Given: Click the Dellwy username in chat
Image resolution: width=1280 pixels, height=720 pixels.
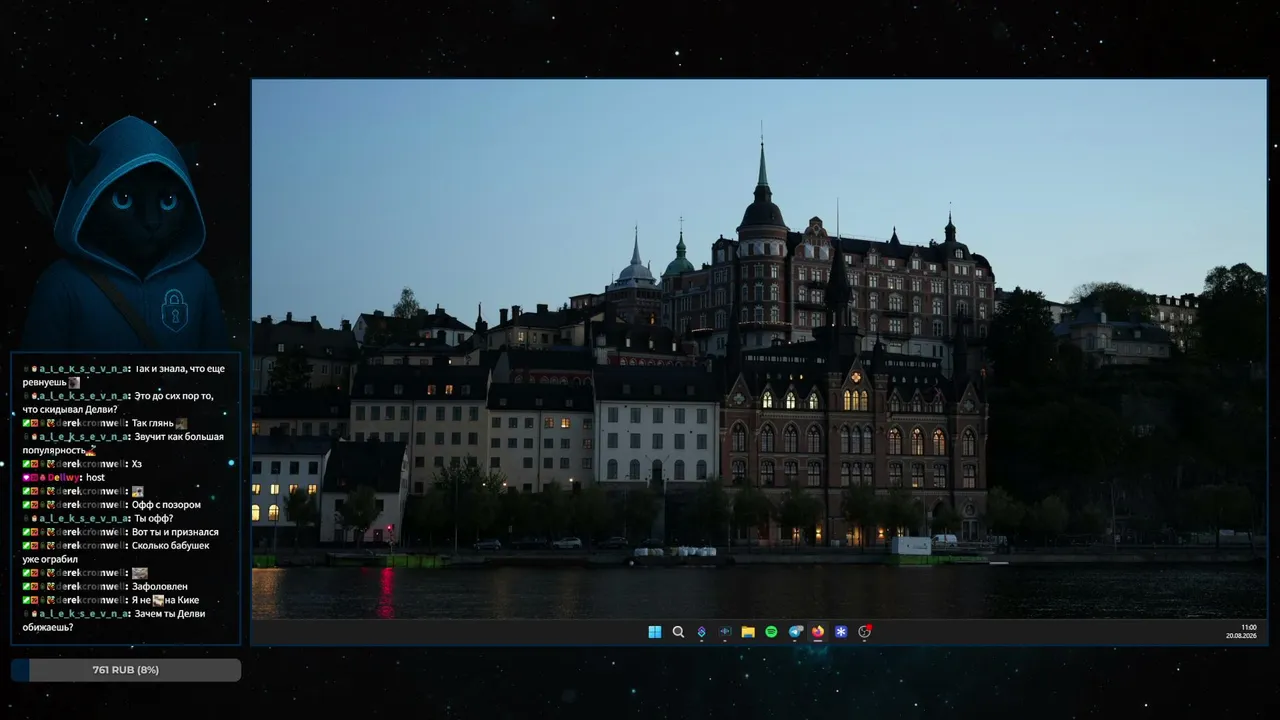Looking at the screenshot, I should [x=63, y=478].
